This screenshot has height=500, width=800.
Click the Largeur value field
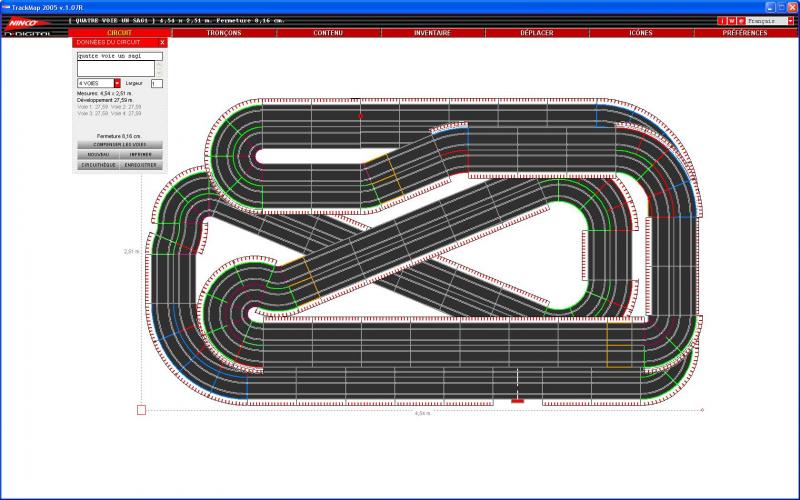[x=156, y=83]
